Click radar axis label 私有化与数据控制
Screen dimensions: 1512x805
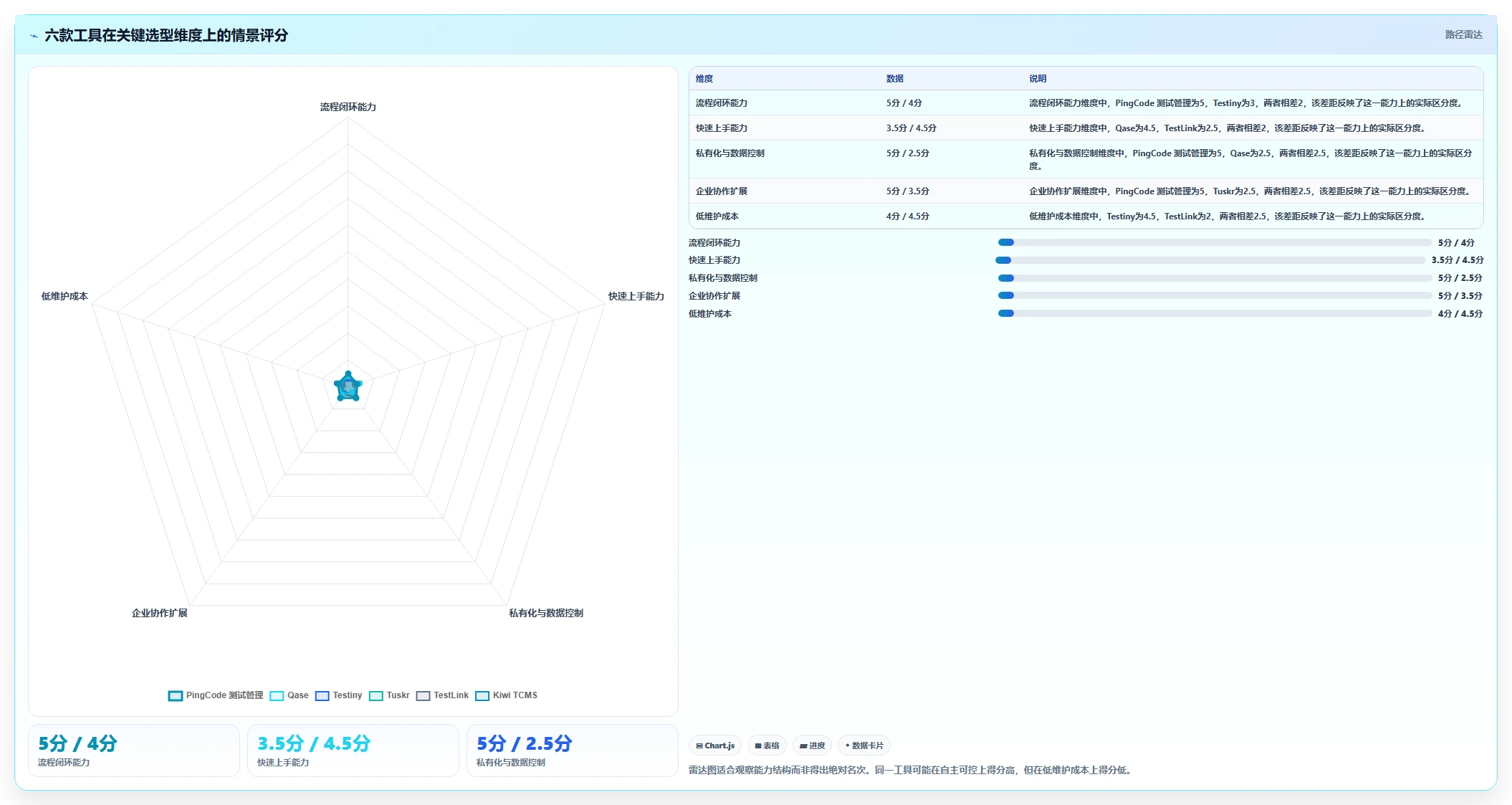[x=546, y=613]
